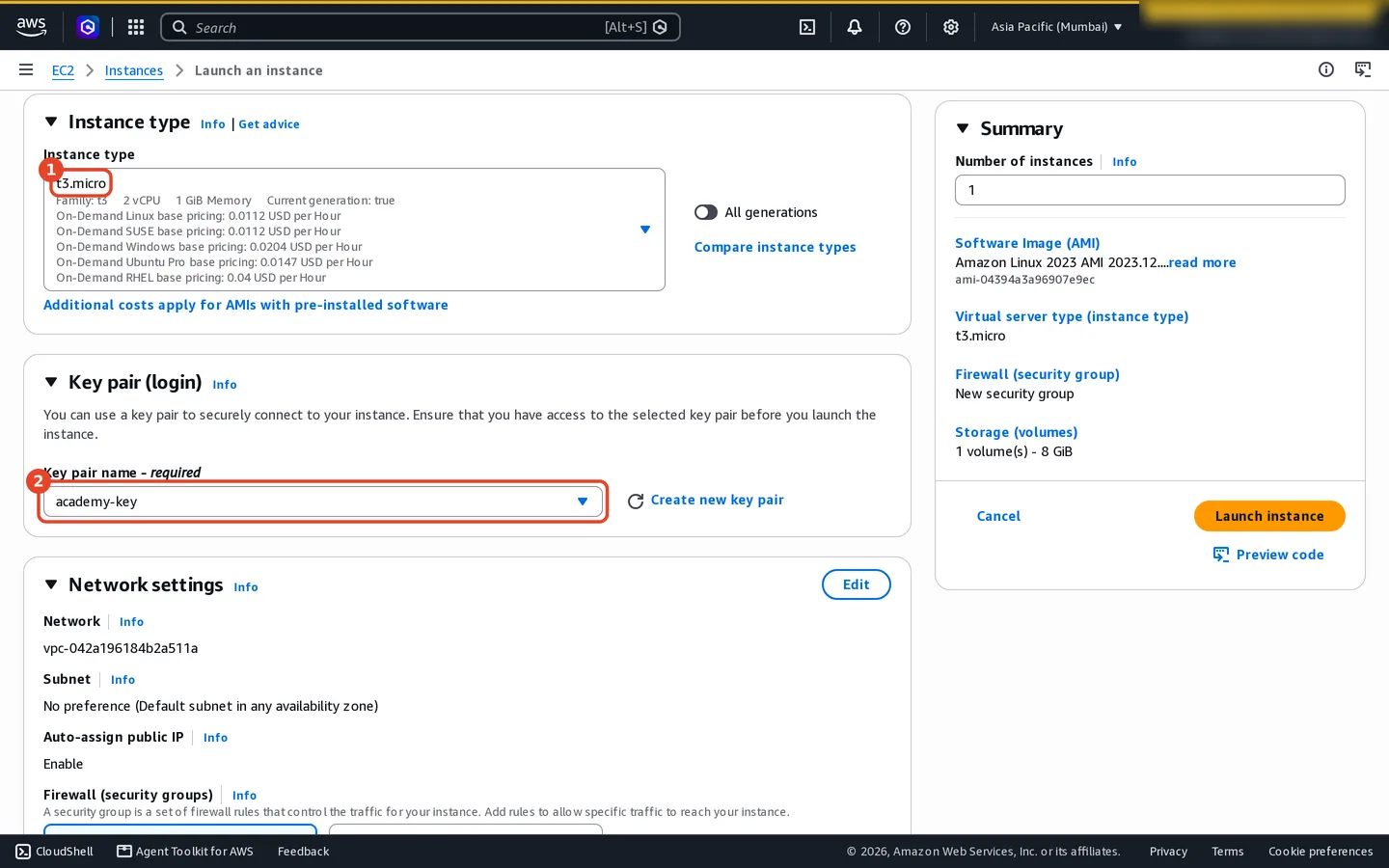Click the Amazon Q icon in header
Screen dimensions: 1389x868
coord(88,27)
